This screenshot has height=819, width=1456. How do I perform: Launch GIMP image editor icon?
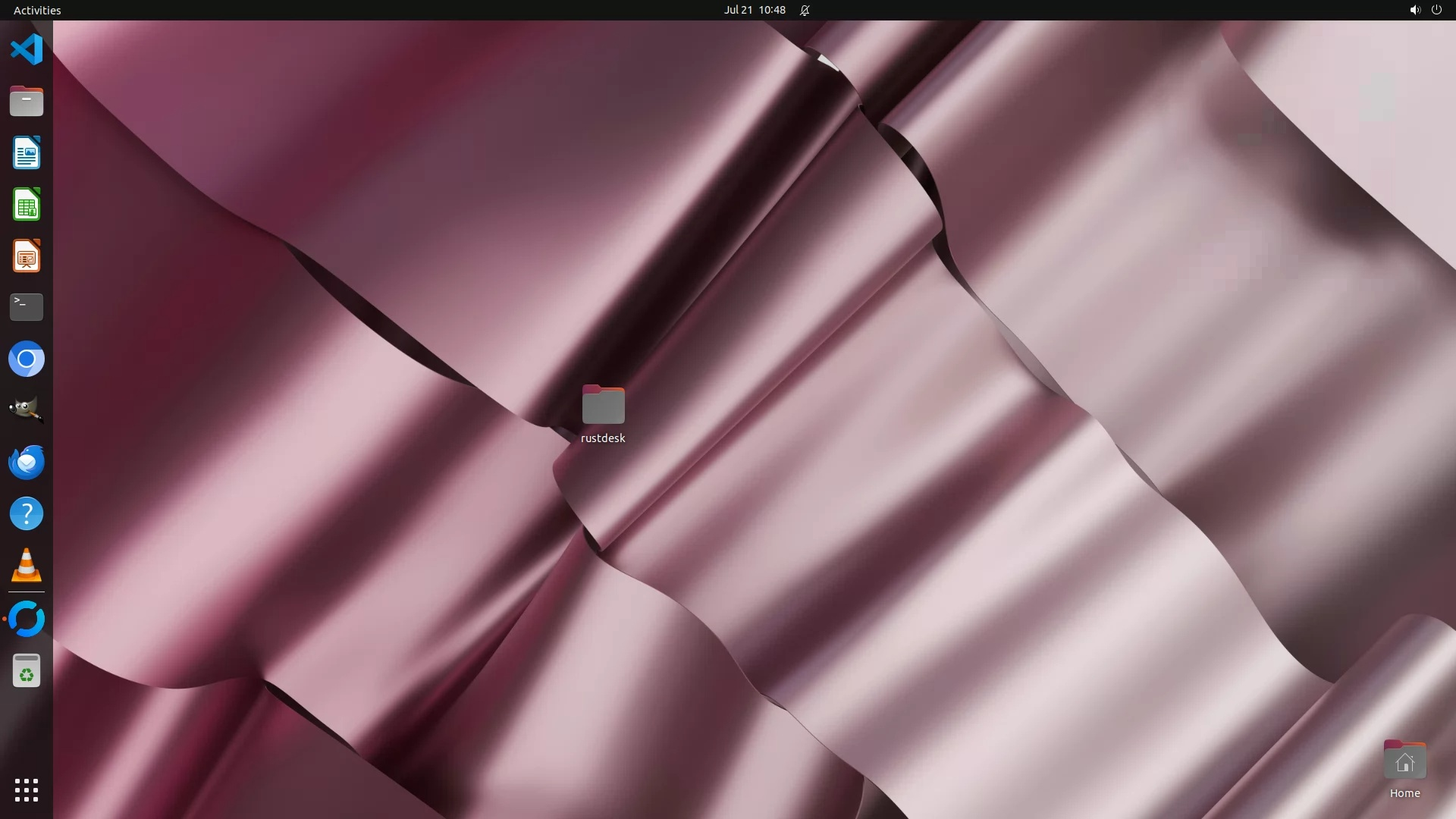(x=27, y=410)
